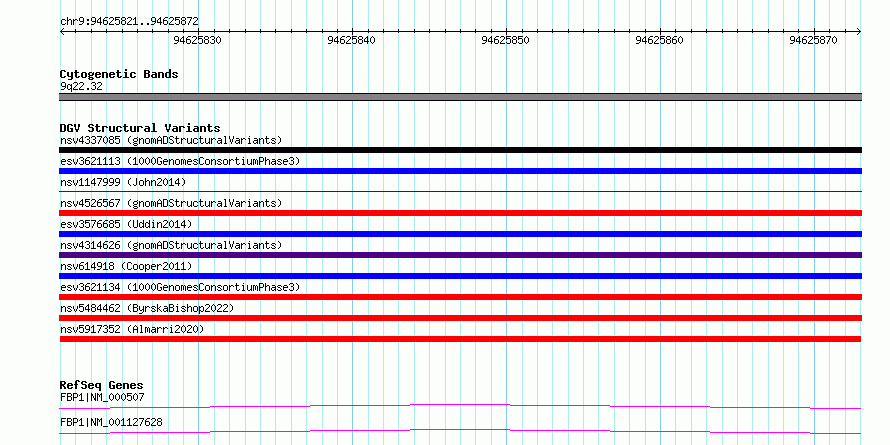Select the Cytogenetic Bands track title

click(x=119, y=74)
